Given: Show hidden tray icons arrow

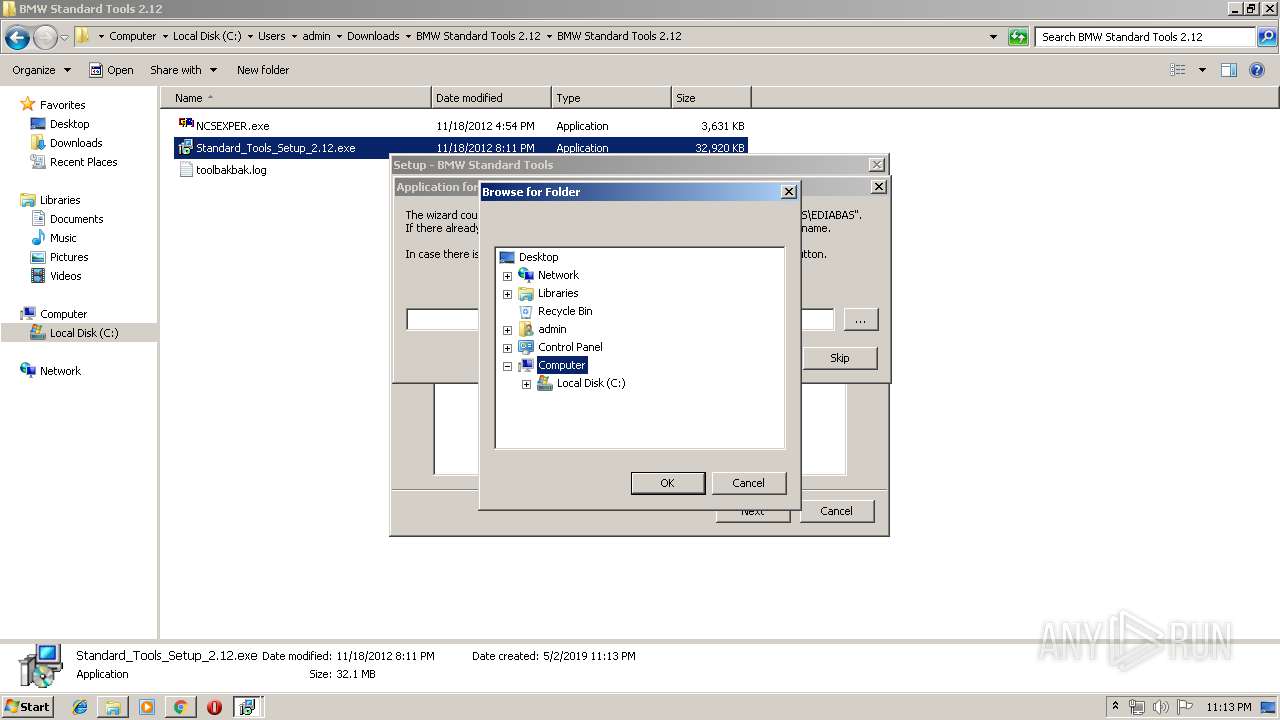Looking at the screenshot, I should pyautogui.click(x=1116, y=707).
